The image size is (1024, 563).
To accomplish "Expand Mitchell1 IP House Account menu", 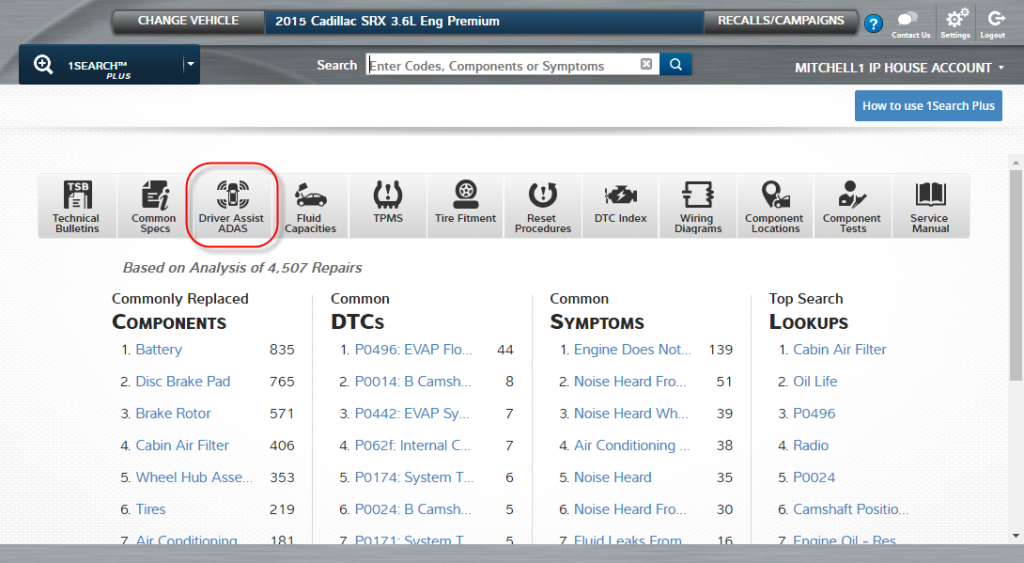I will pyautogui.click(x=900, y=68).
